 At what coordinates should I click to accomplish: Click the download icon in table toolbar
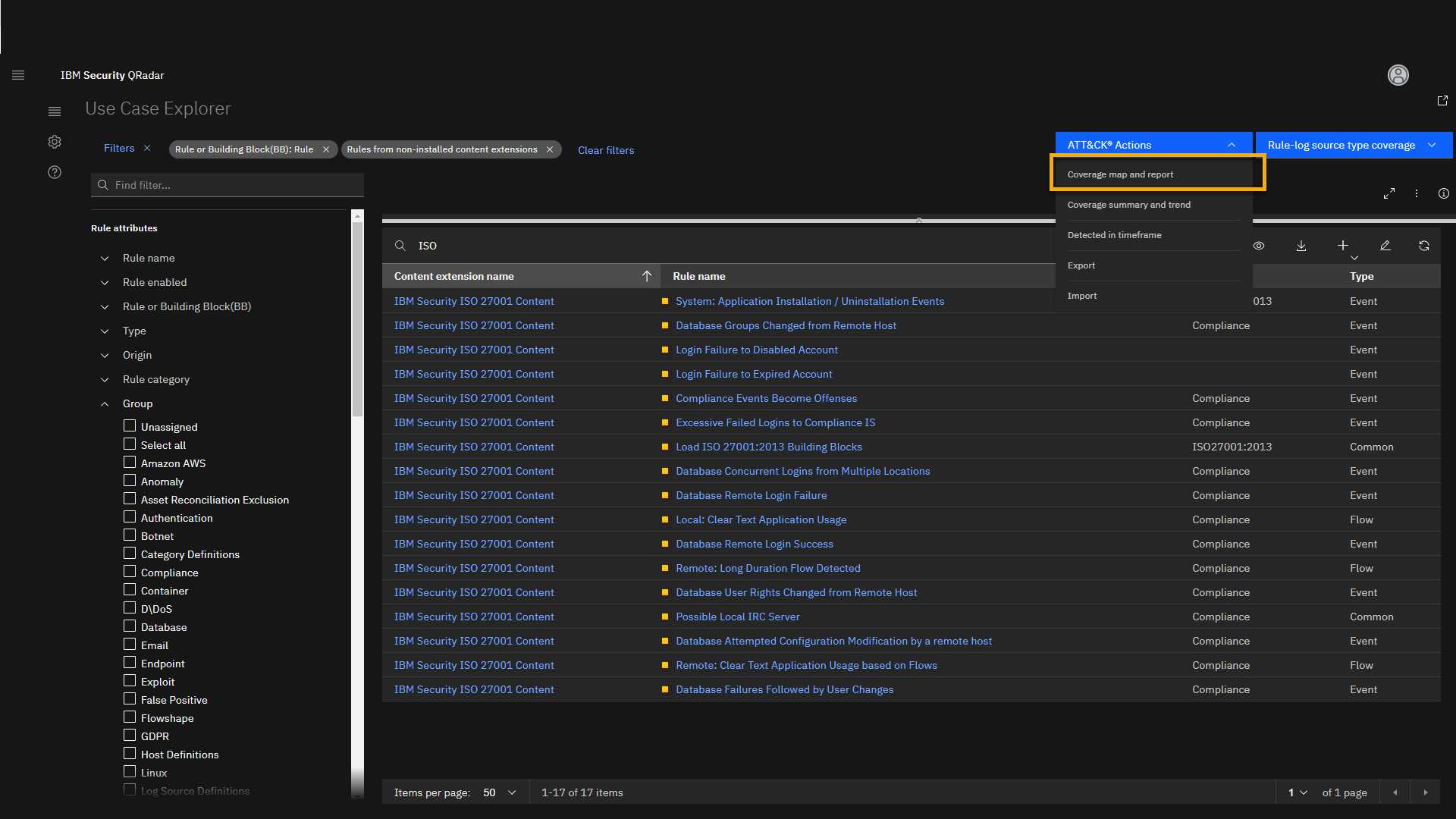pyautogui.click(x=1301, y=246)
